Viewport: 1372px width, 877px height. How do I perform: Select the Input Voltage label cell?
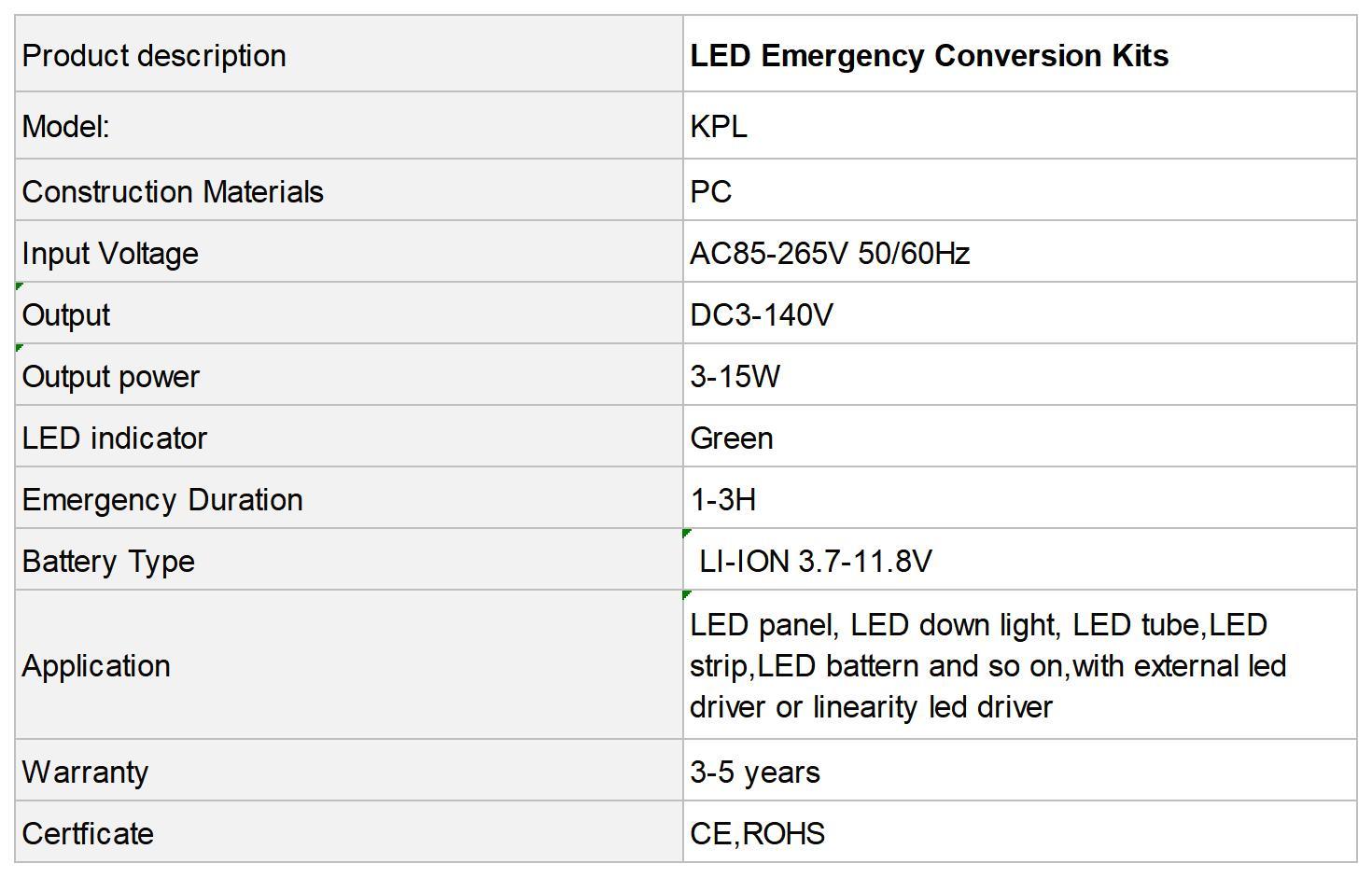point(349,252)
